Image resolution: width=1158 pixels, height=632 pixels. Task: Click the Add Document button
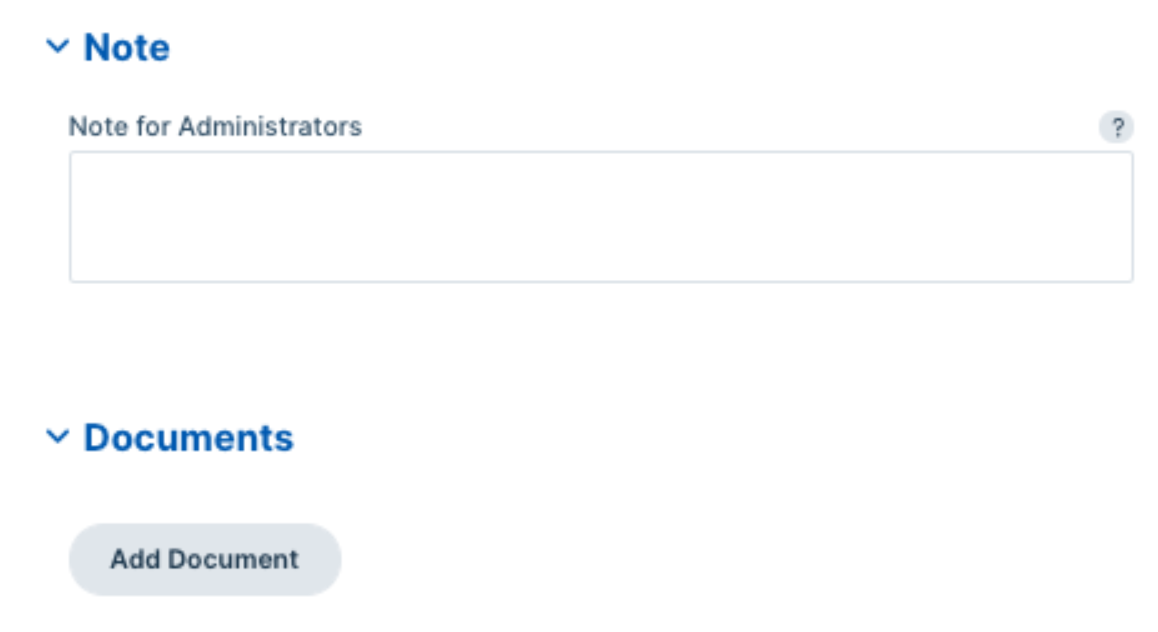[x=205, y=560]
